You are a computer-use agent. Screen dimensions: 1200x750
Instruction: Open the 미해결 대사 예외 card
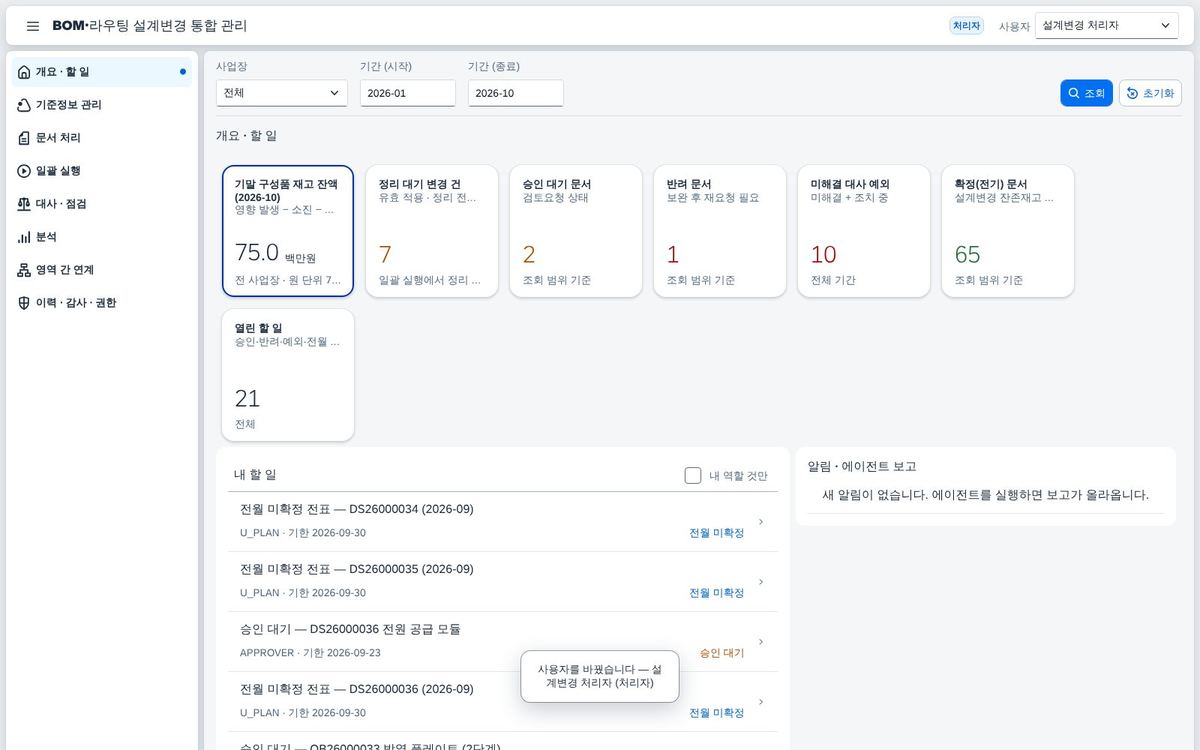(864, 231)
